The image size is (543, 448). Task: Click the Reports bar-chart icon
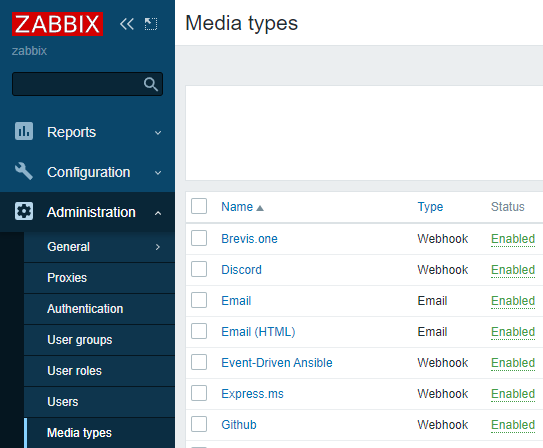(24, 131)
